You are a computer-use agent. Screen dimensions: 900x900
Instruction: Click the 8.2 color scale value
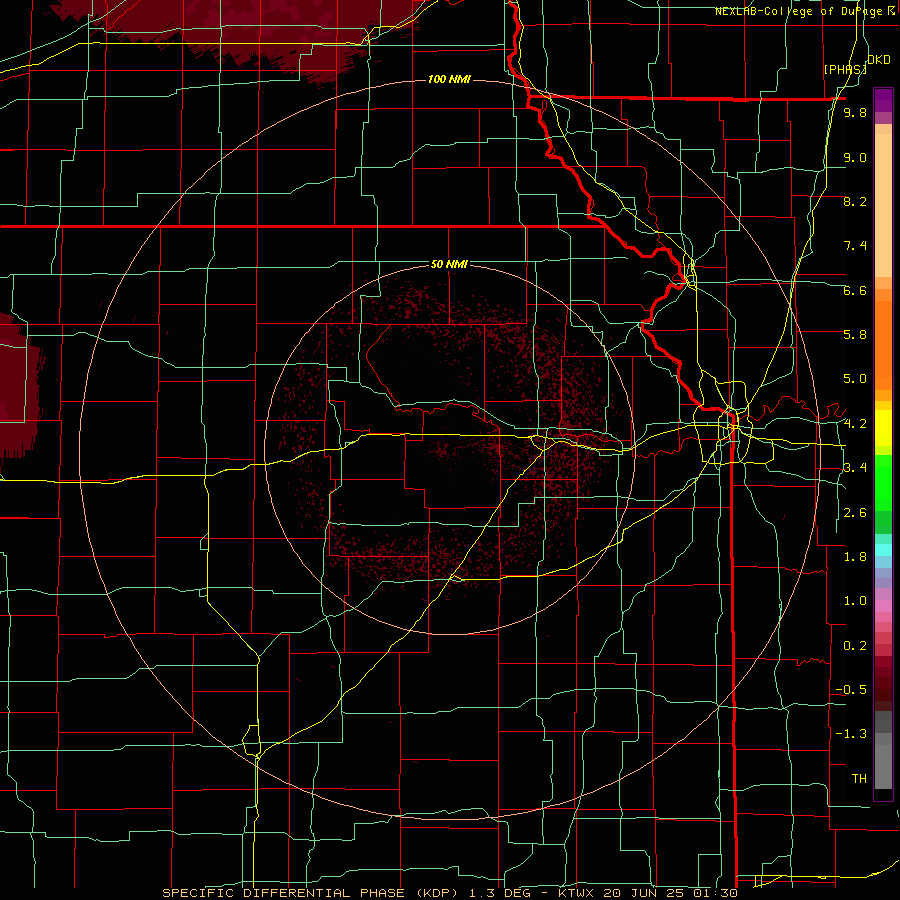click(855, 201)
